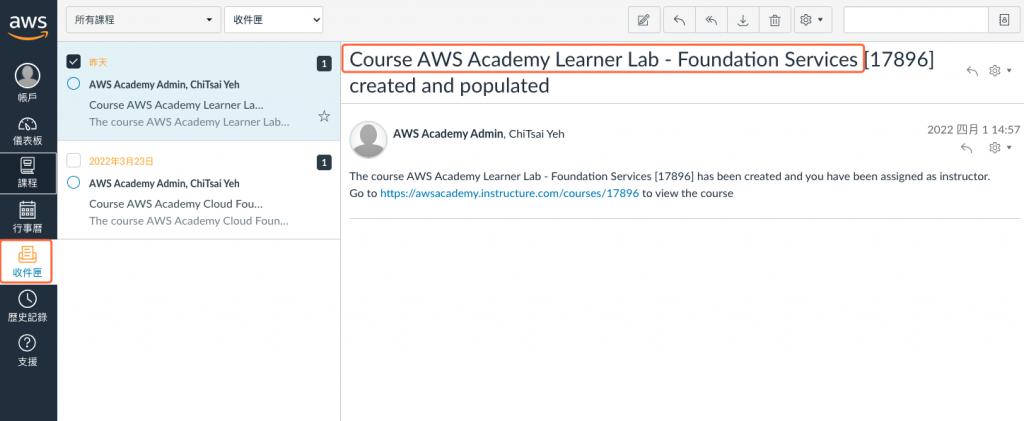Click AWS Academy Admin name in message header
This screenshot has width=1024, height=421.
(x=448, y=134)
